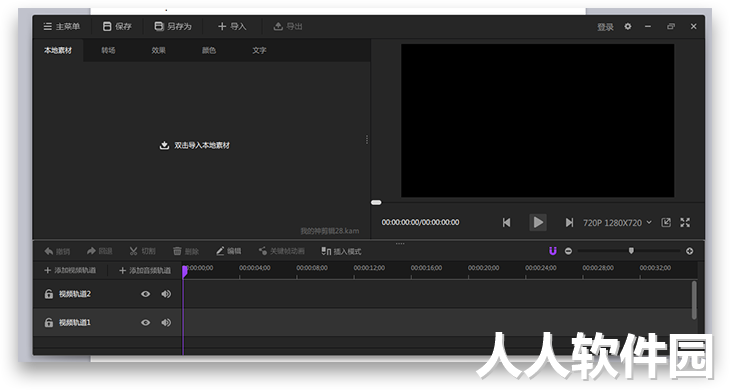The image size is (730, 390).
Task: Open the 720P 1280X720 resolution dropdown
Action: pos(617,223)
